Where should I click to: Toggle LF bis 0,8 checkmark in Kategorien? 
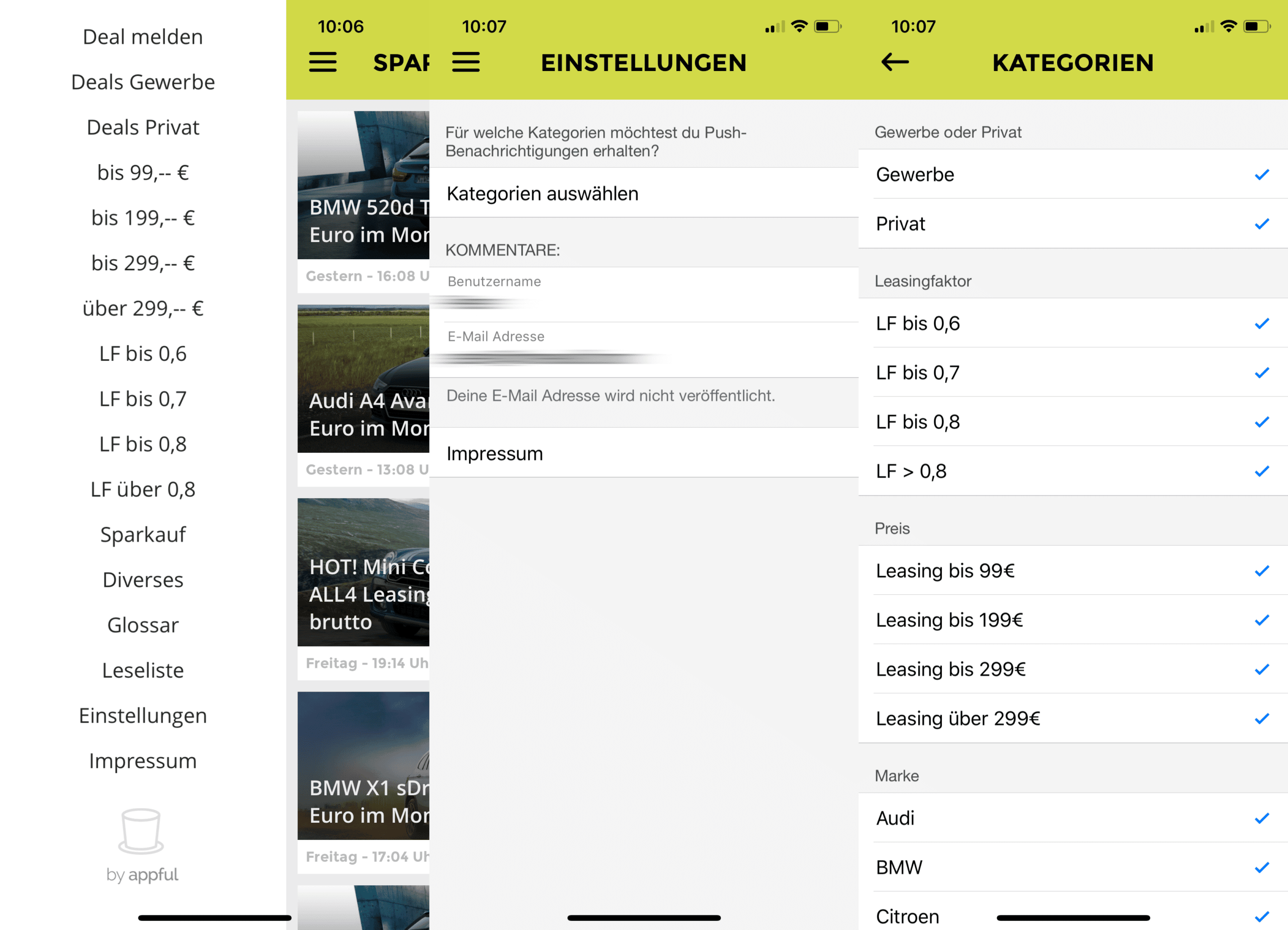point(1262,422)
